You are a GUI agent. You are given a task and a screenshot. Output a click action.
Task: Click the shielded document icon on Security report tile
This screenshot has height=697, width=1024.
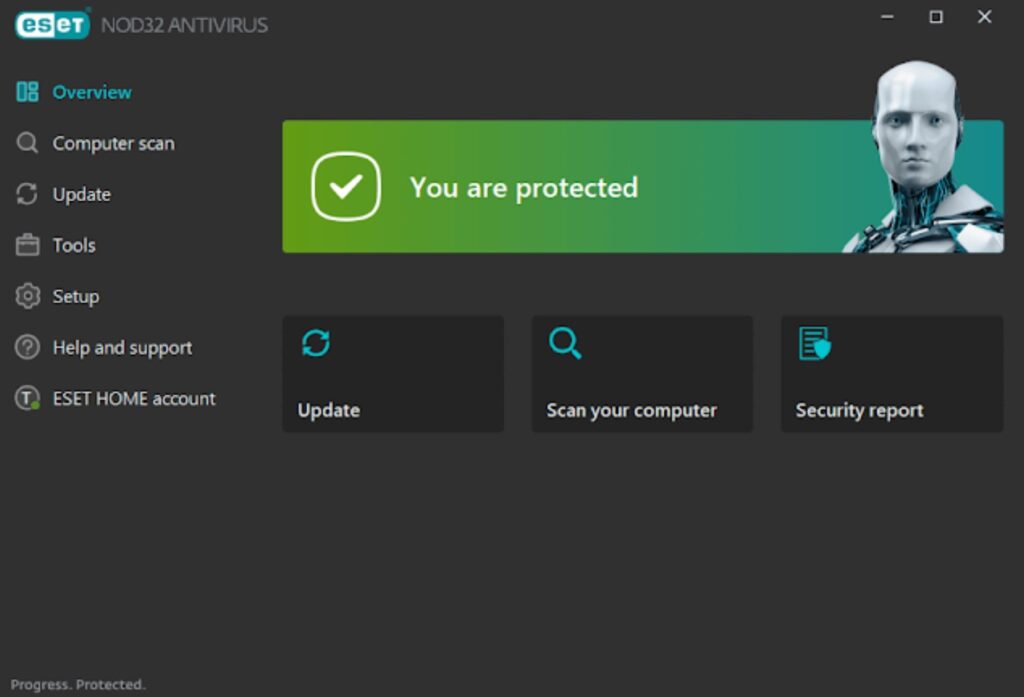[x=813, y=344]
